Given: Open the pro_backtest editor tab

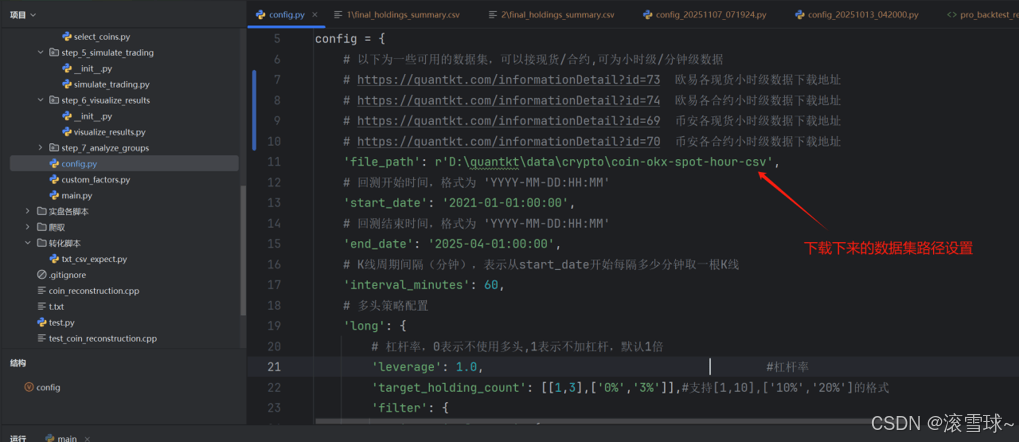Looking at the screenshot, I should pos(983,14).
